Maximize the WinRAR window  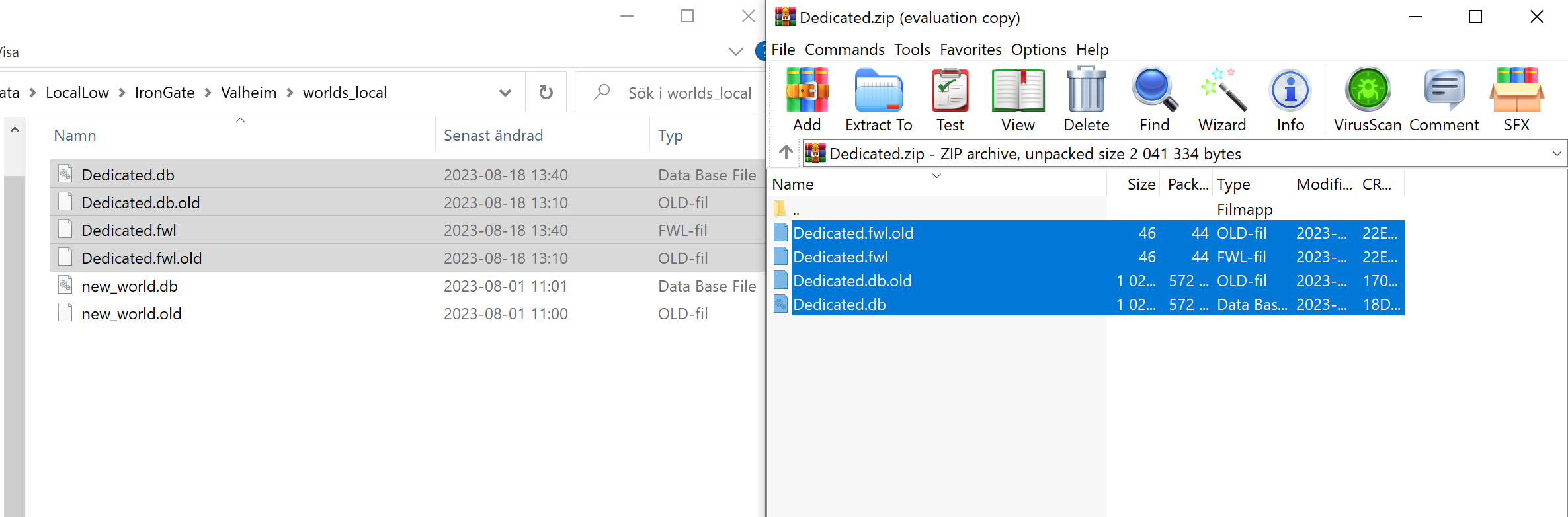tap(1475, 17)
